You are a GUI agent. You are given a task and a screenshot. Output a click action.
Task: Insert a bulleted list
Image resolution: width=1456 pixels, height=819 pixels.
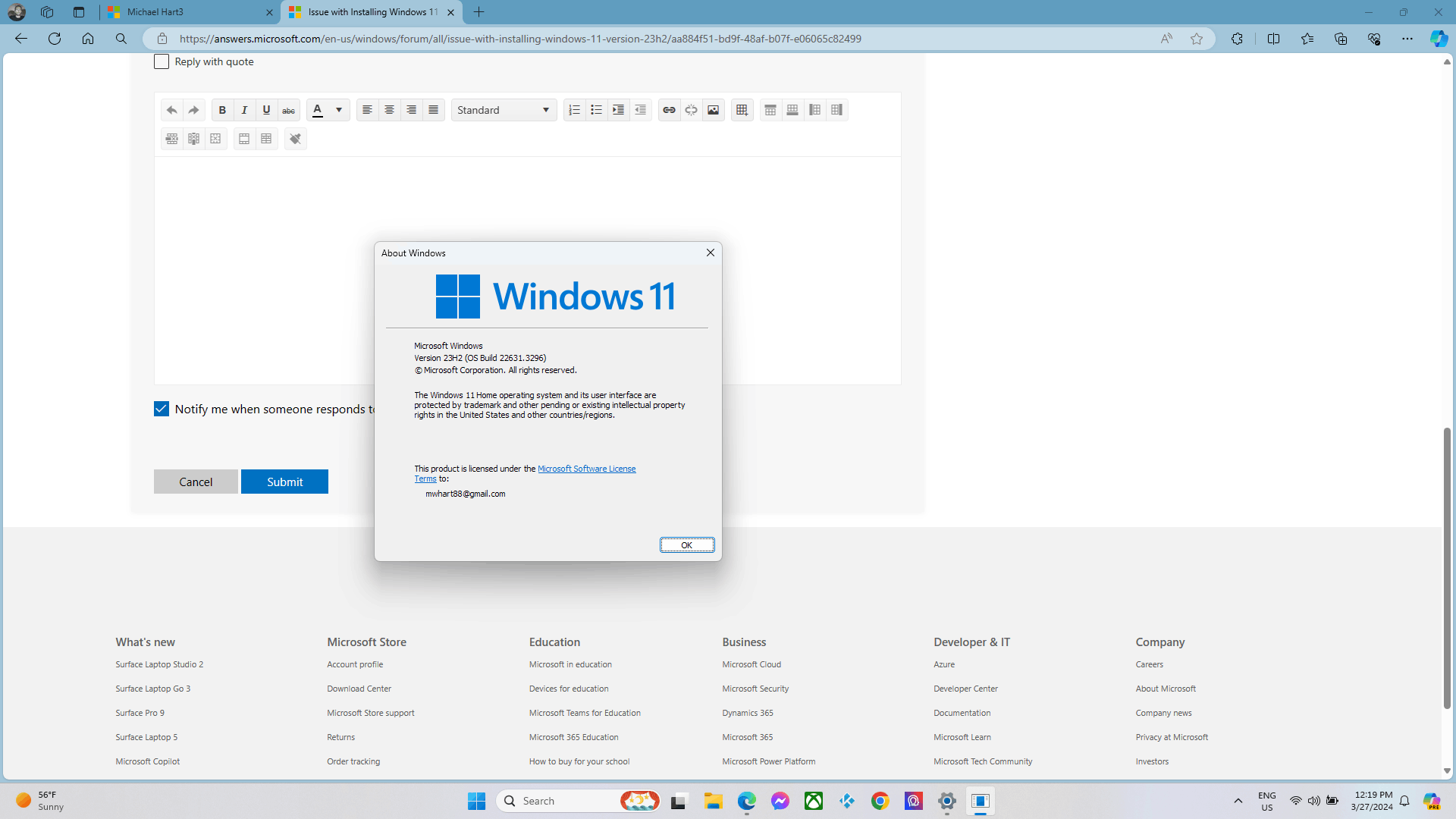pyautogui.click(x=596, y=110)
